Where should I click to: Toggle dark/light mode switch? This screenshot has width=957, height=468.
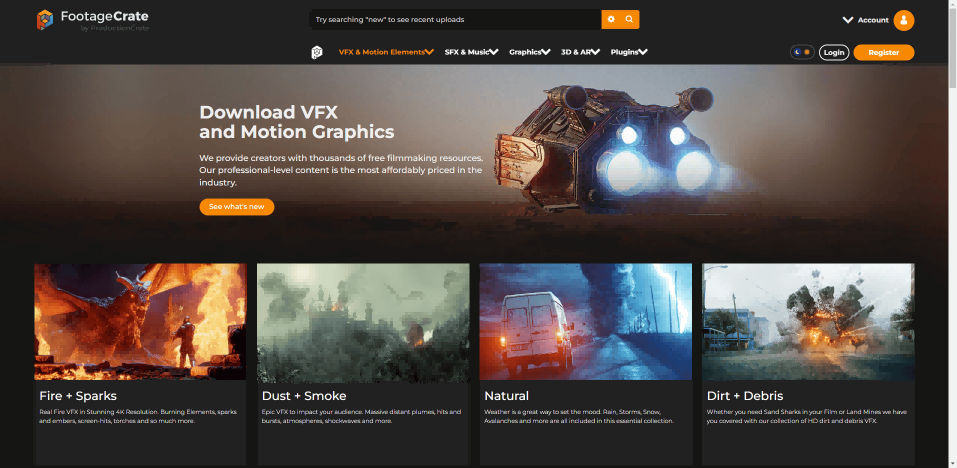tap(801, 52)
